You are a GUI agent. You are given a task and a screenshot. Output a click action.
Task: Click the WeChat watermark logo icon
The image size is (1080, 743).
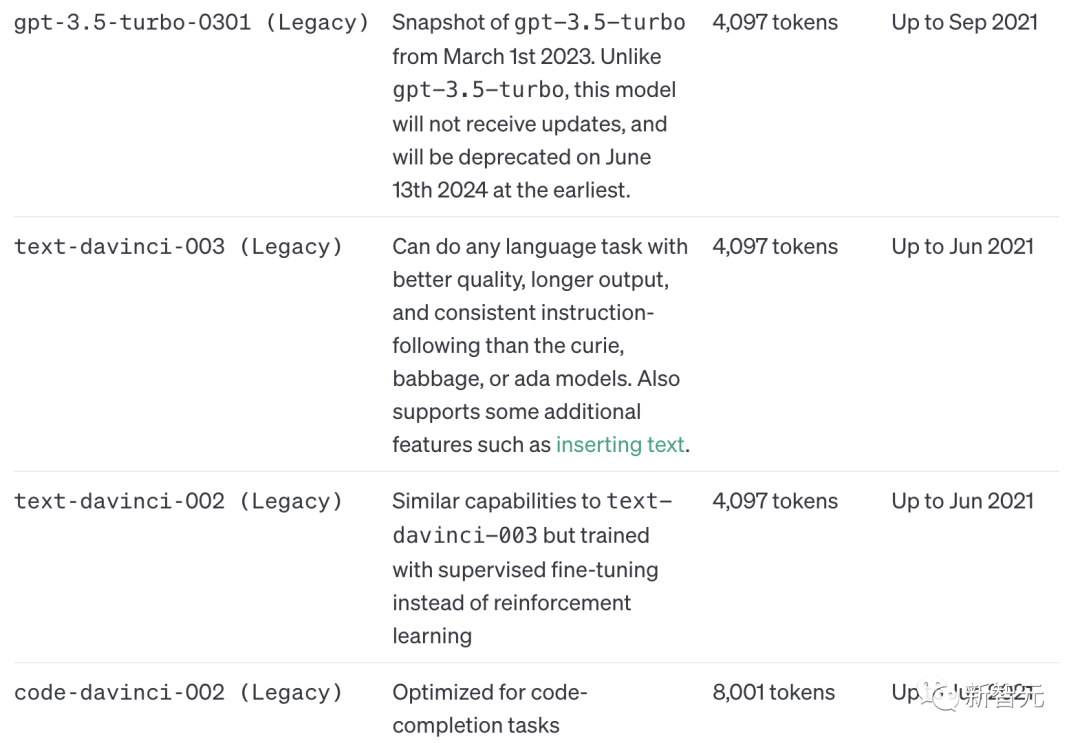coord(938,695)
